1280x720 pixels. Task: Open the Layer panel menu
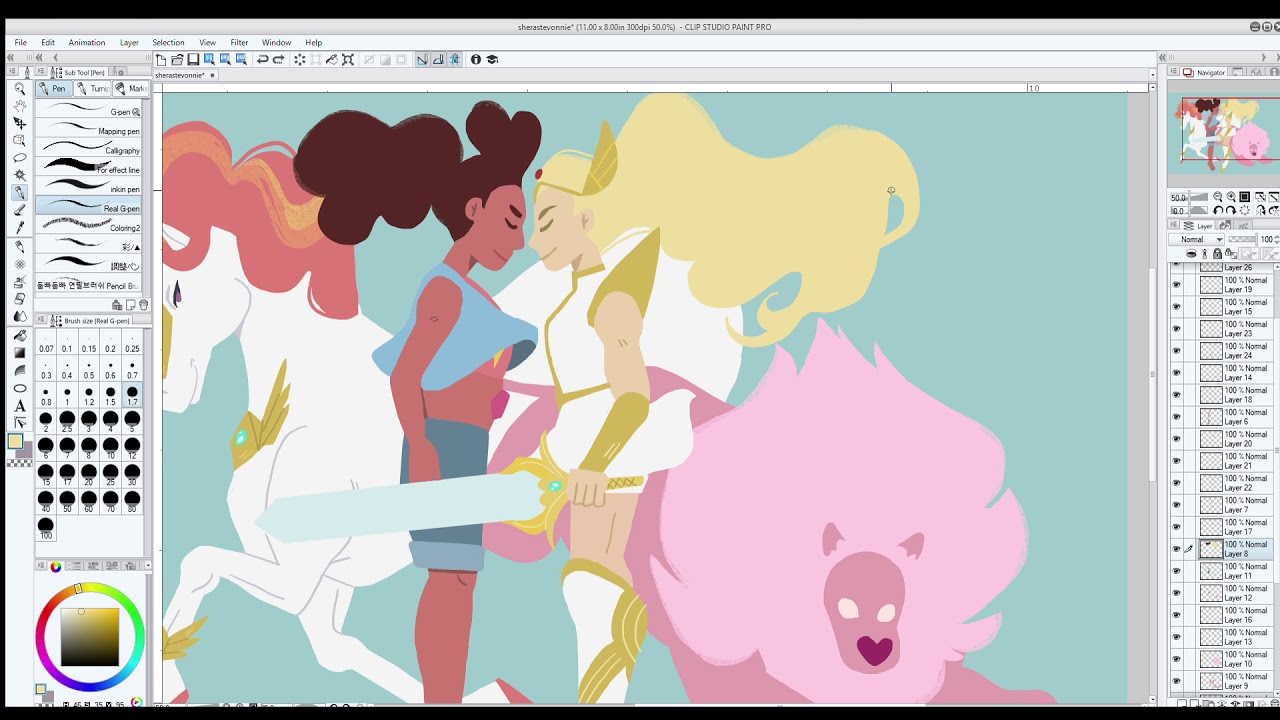pos(1174,226)
